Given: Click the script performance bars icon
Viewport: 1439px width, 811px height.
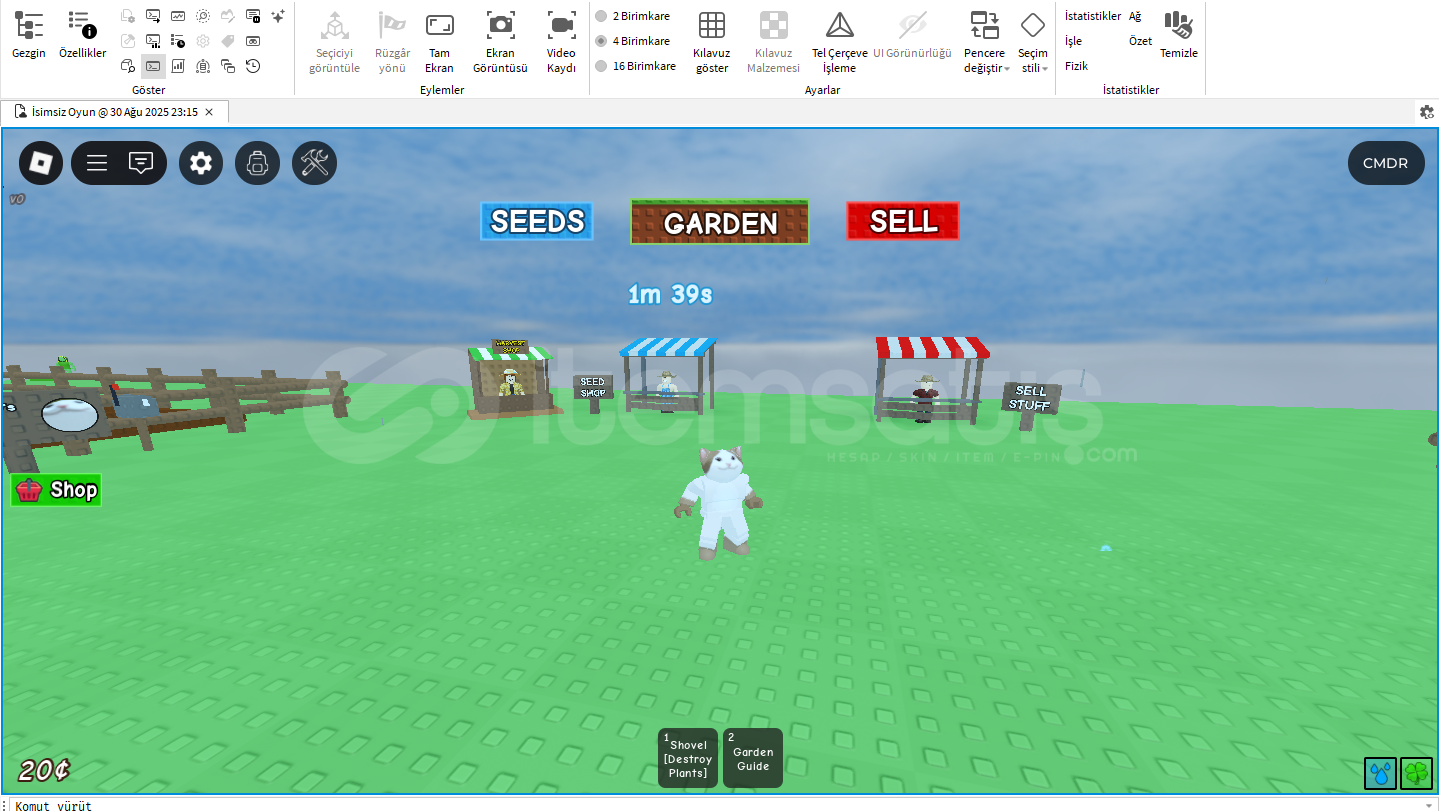Looking at the screenshot, I should tap(153, 41).
